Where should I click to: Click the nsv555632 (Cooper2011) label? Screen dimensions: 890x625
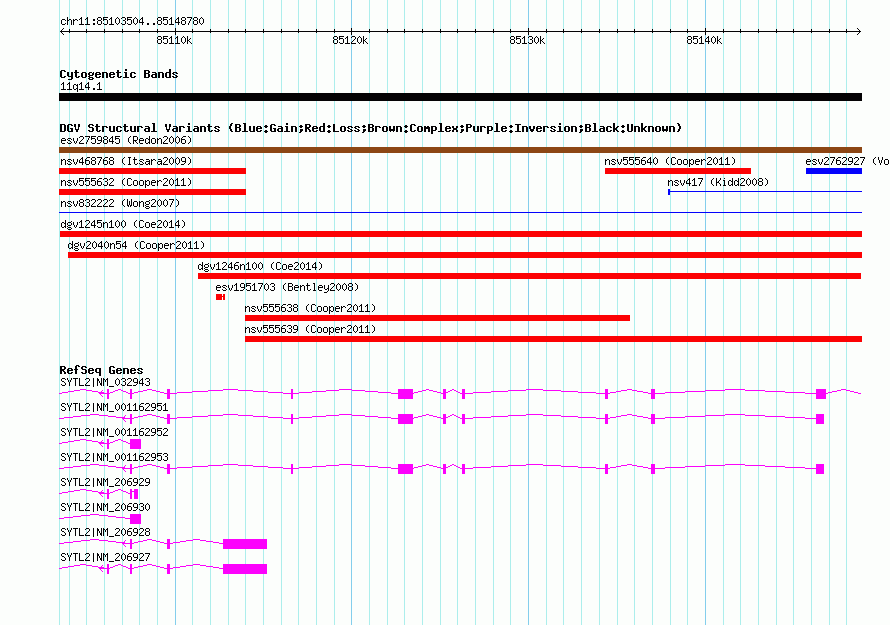(x=126, y=182)
